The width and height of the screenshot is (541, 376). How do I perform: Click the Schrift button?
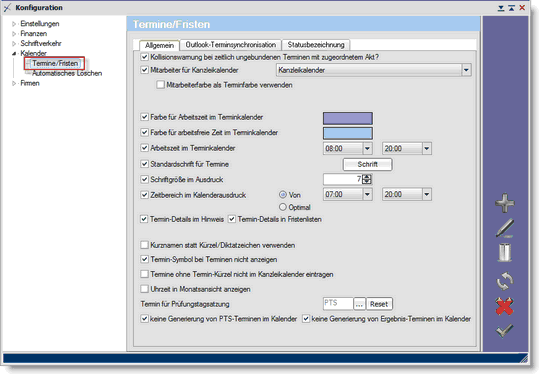pos(367,164)
